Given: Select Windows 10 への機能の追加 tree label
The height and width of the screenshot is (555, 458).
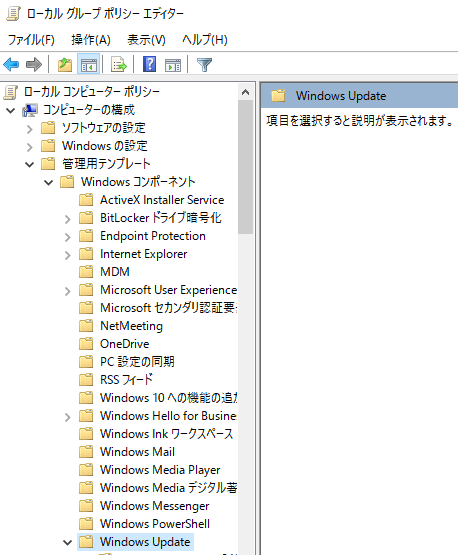Looking at the screenshot, I should click(x=168, y=398).
